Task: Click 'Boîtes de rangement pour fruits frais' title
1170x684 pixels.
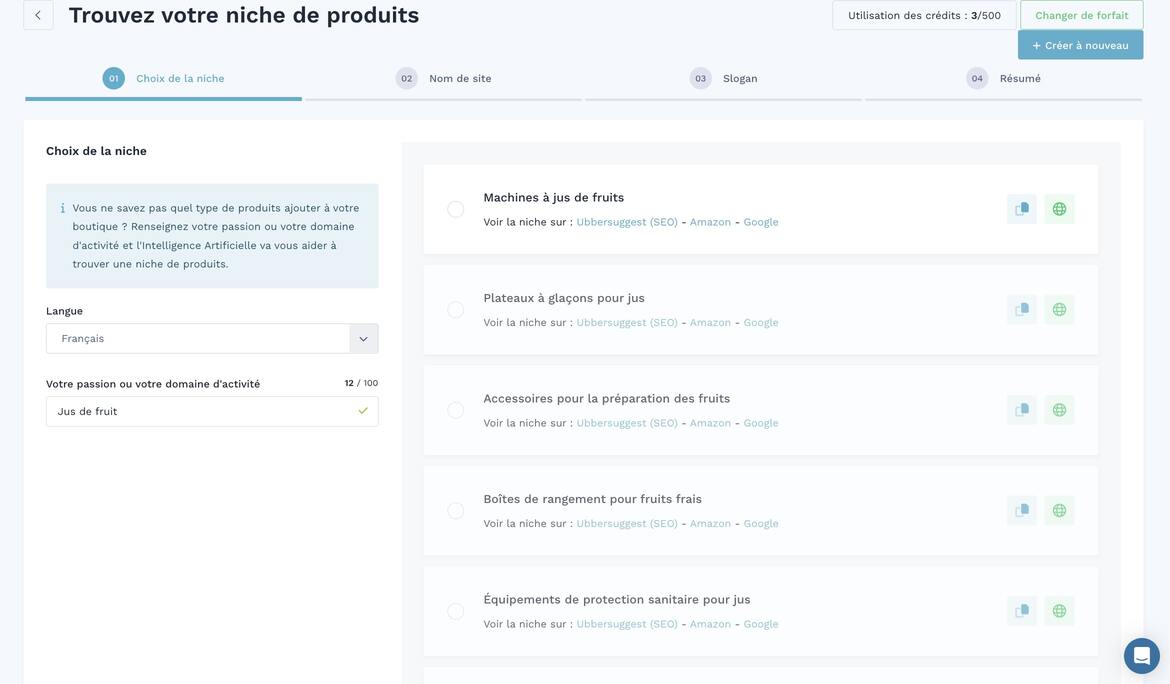Action: [592, 499]
